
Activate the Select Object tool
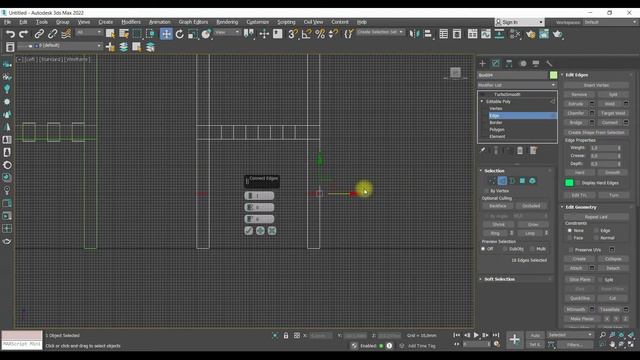[x=110, y=34]
